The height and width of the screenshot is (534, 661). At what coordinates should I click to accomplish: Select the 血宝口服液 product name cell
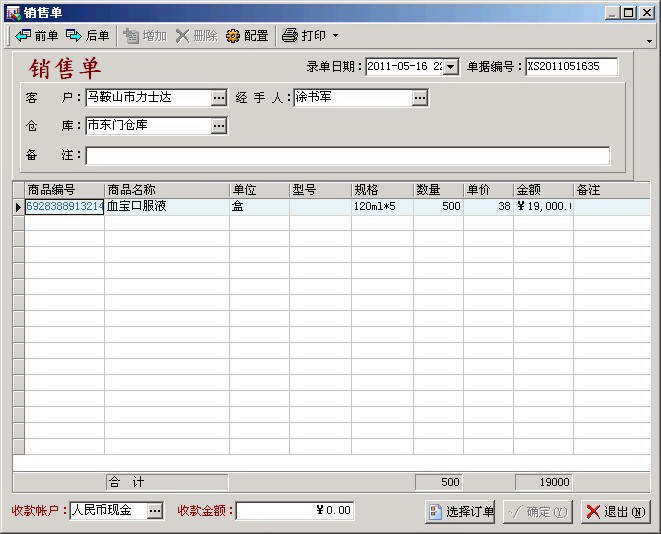pyautogui.click(x=167, y=207)
